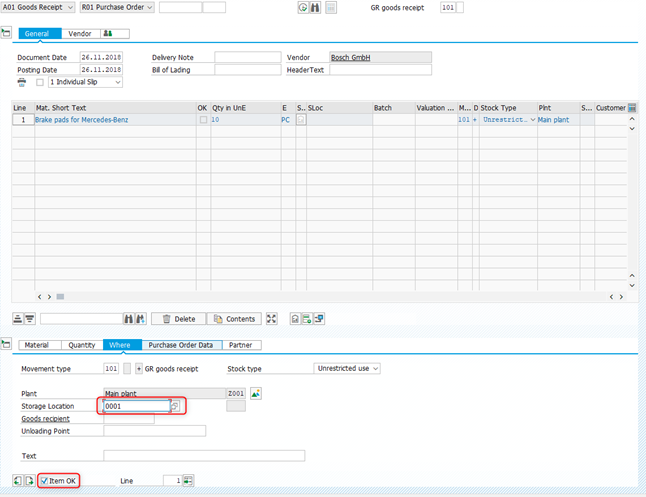The image size is (646, 497).
Task: Open the Brake pads for Mercedes-Benz item
Action: (x=82, y=120)
